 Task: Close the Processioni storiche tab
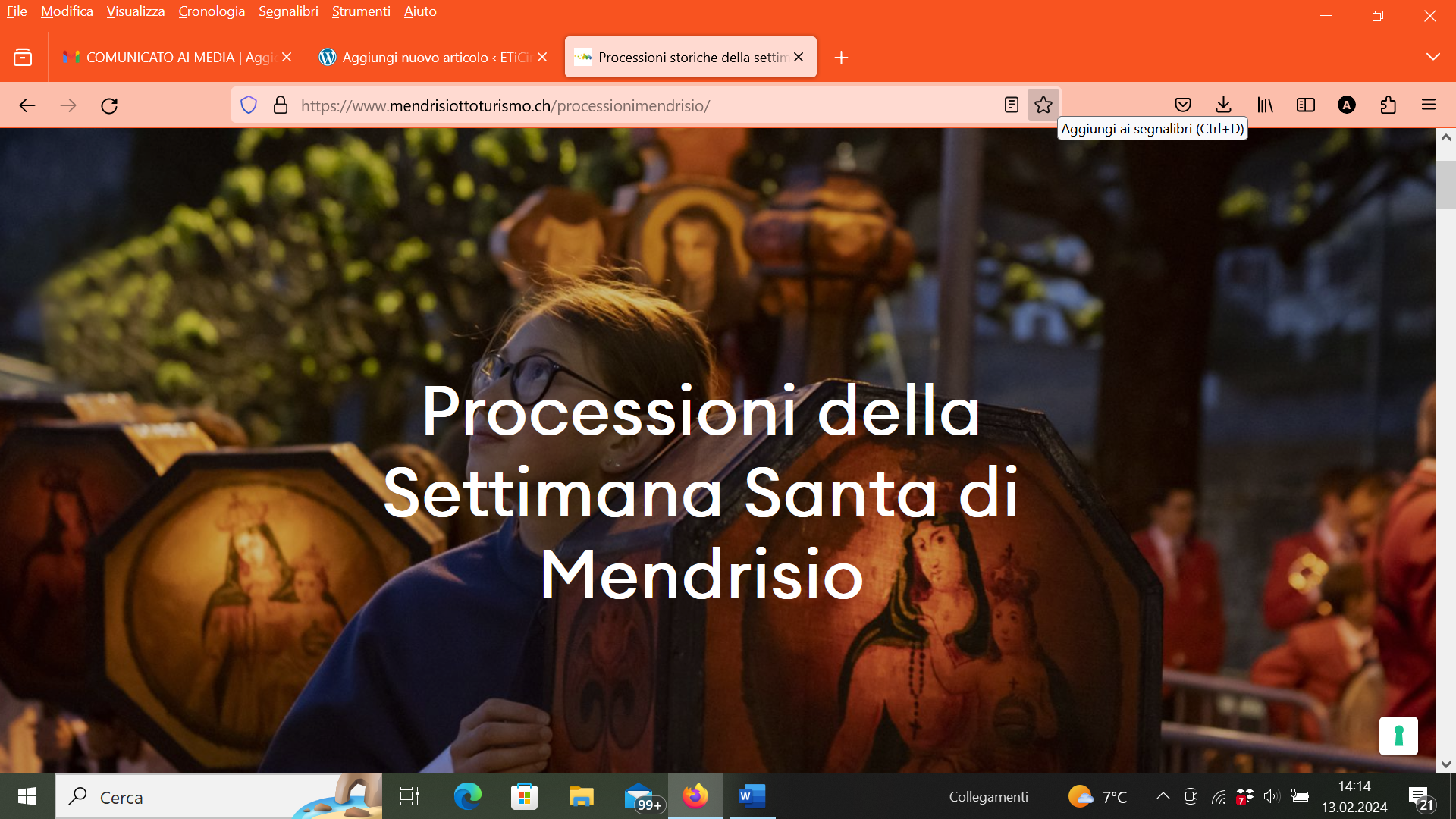coord(799,58)
